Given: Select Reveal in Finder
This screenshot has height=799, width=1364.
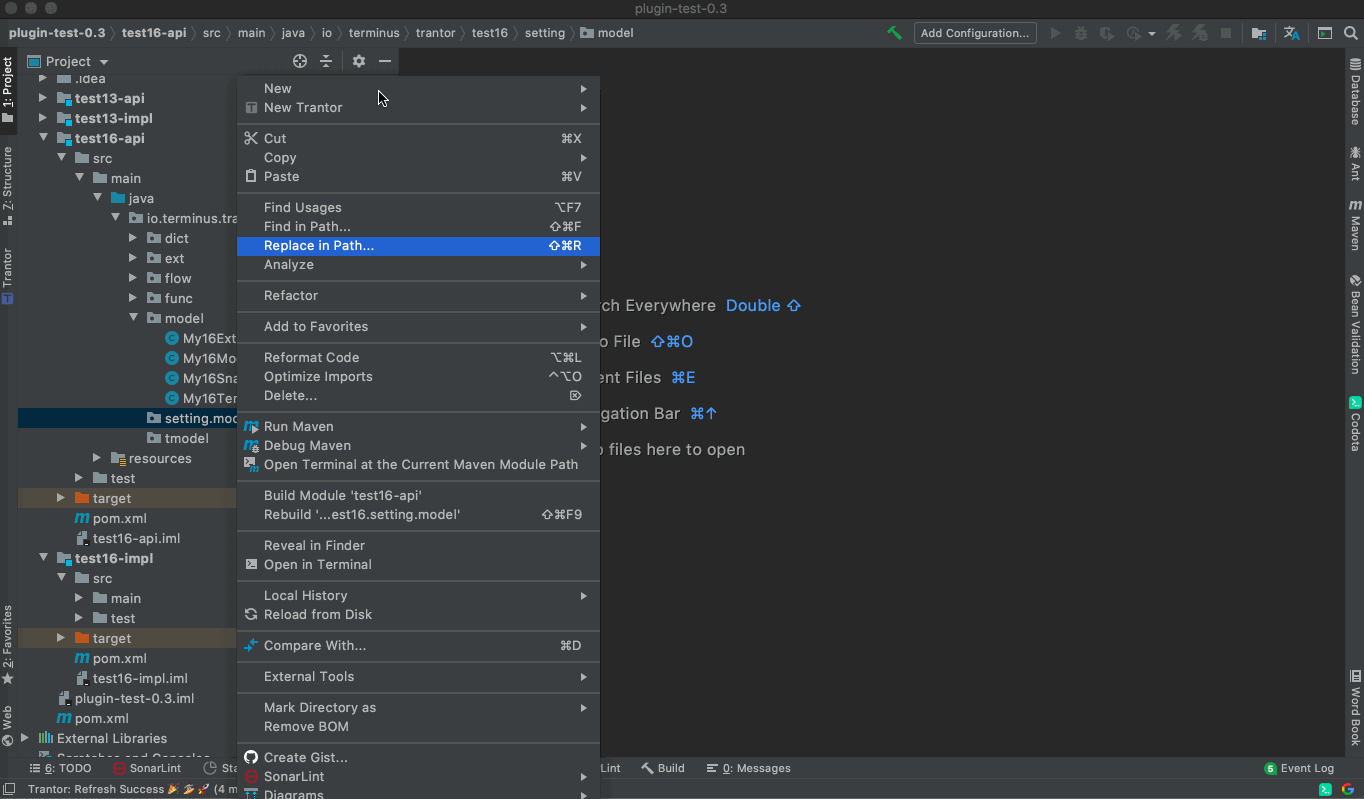Looking at the screenshot, I should pos(418,546).
